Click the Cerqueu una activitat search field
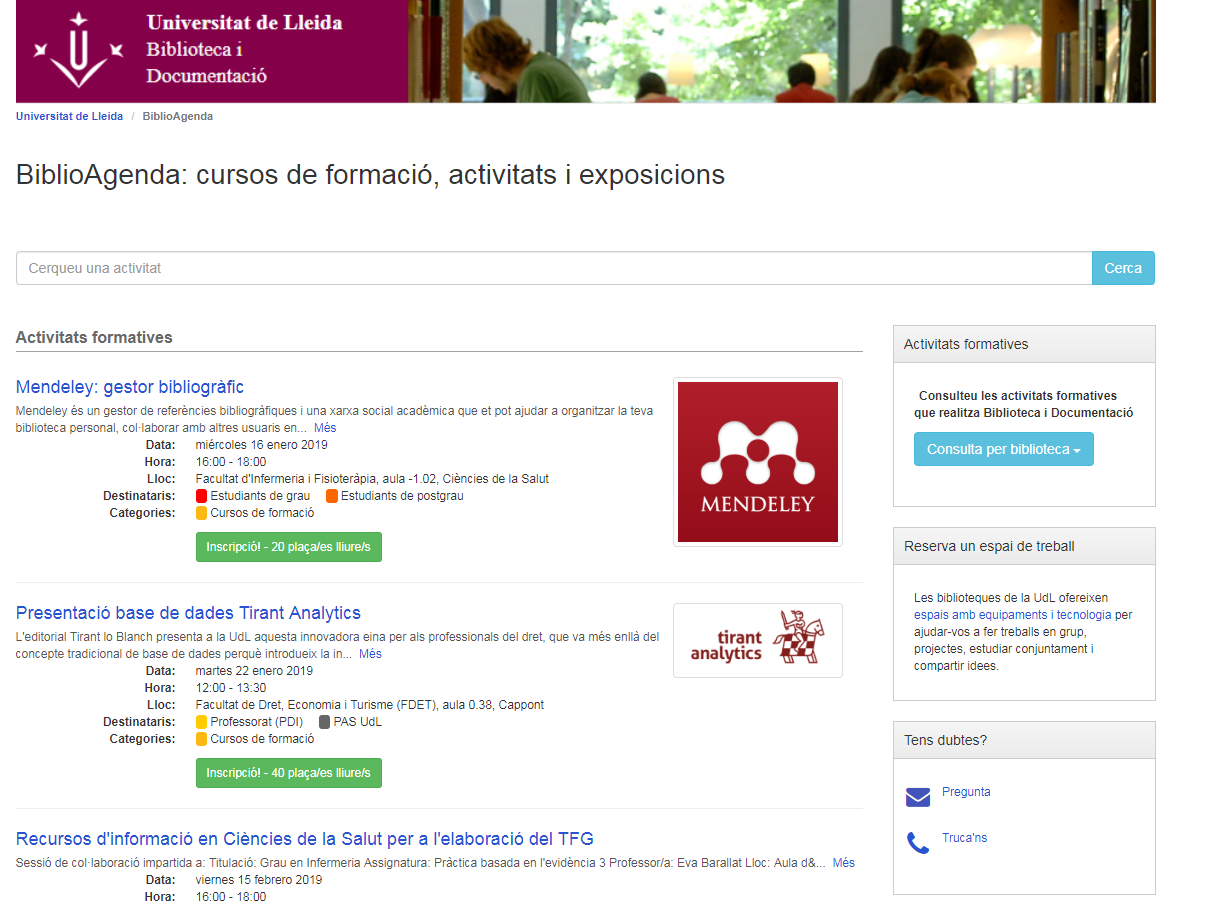1228x906 pixels. coord(550,268)
